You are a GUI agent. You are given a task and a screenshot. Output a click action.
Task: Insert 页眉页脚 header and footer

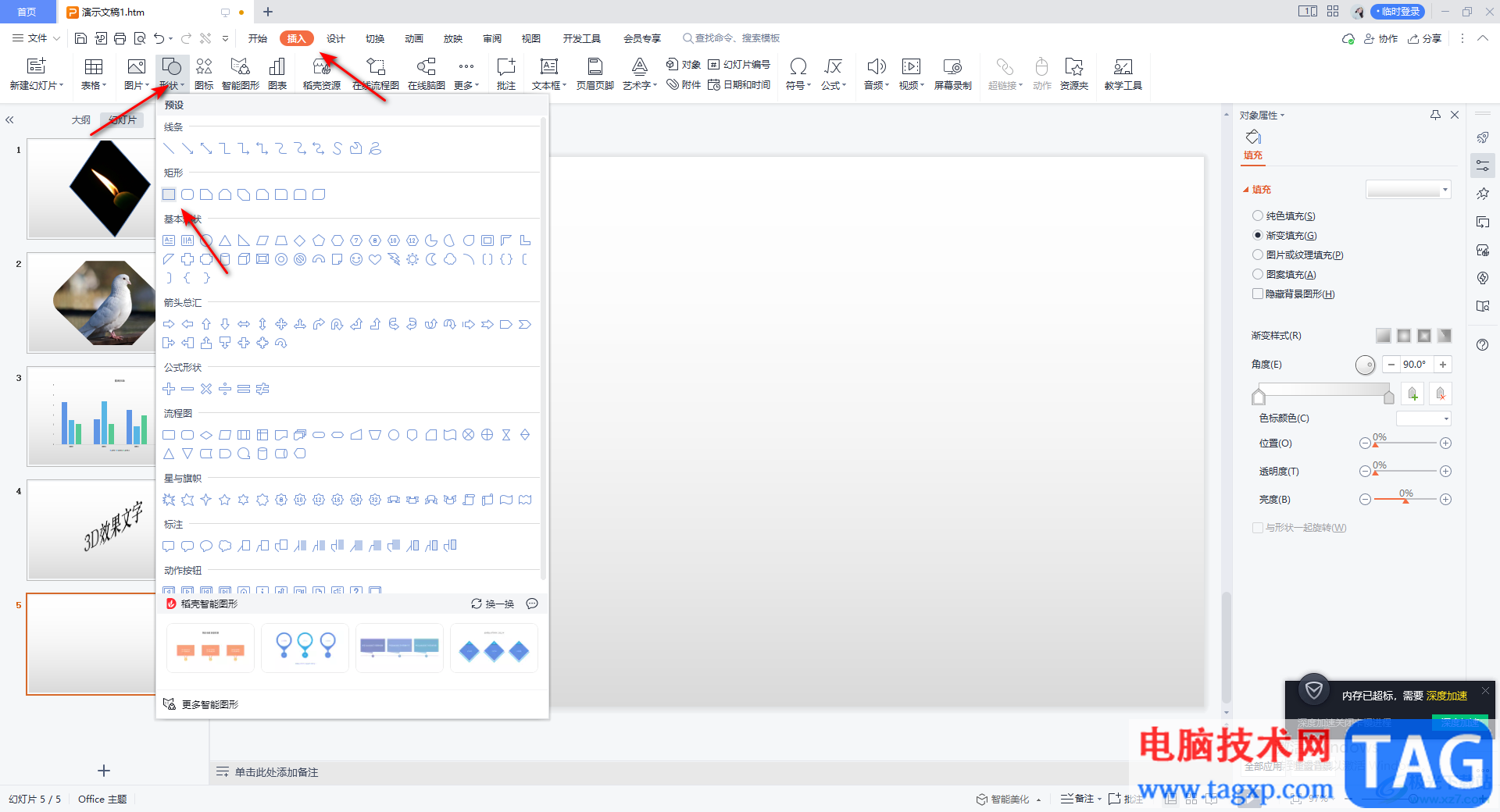click(x=595, y=73)
